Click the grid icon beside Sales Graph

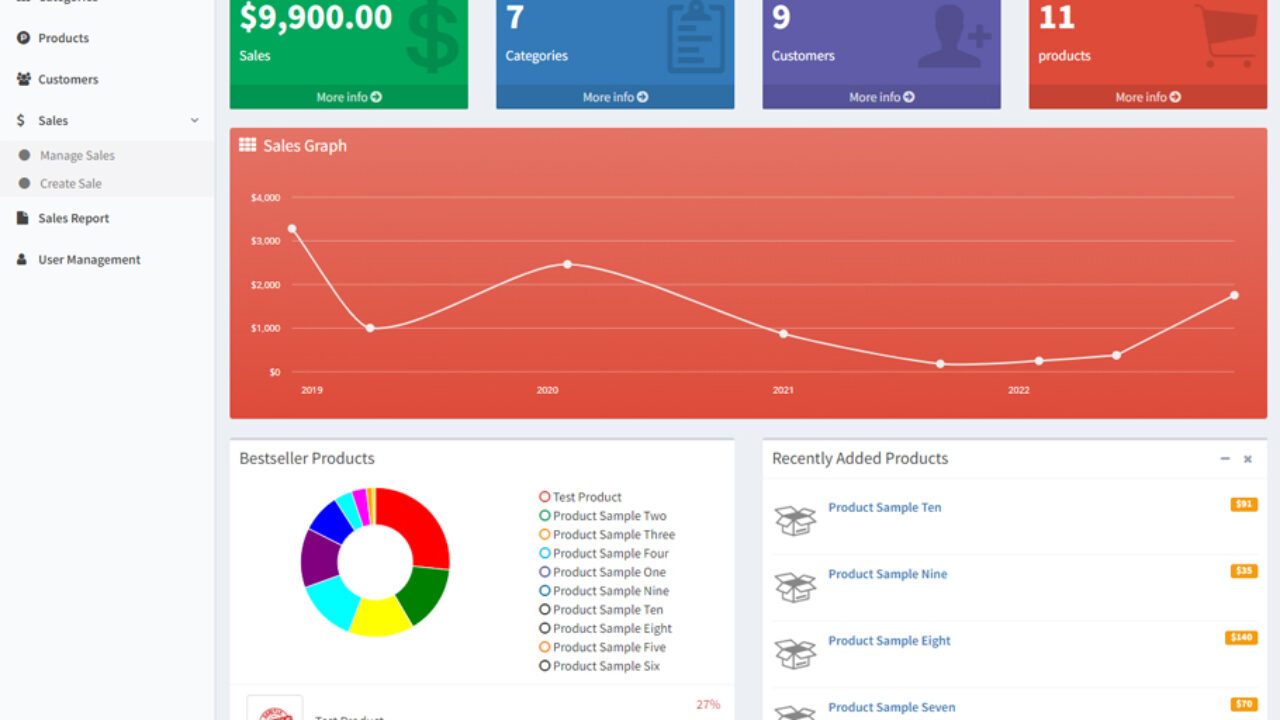click(x=247, y=145)
